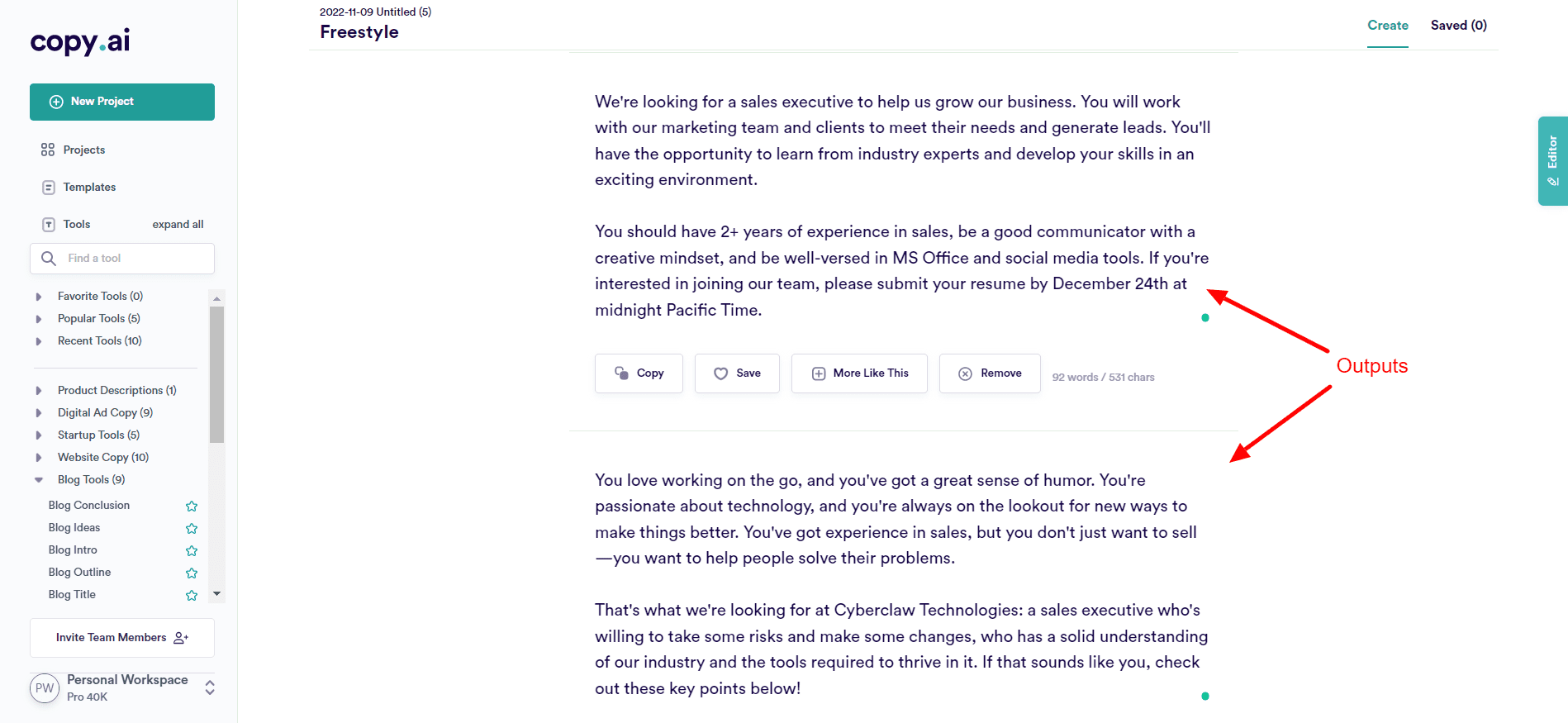
Task: Click the tools list scrollbar down arrow
Action: pos(217,593)
